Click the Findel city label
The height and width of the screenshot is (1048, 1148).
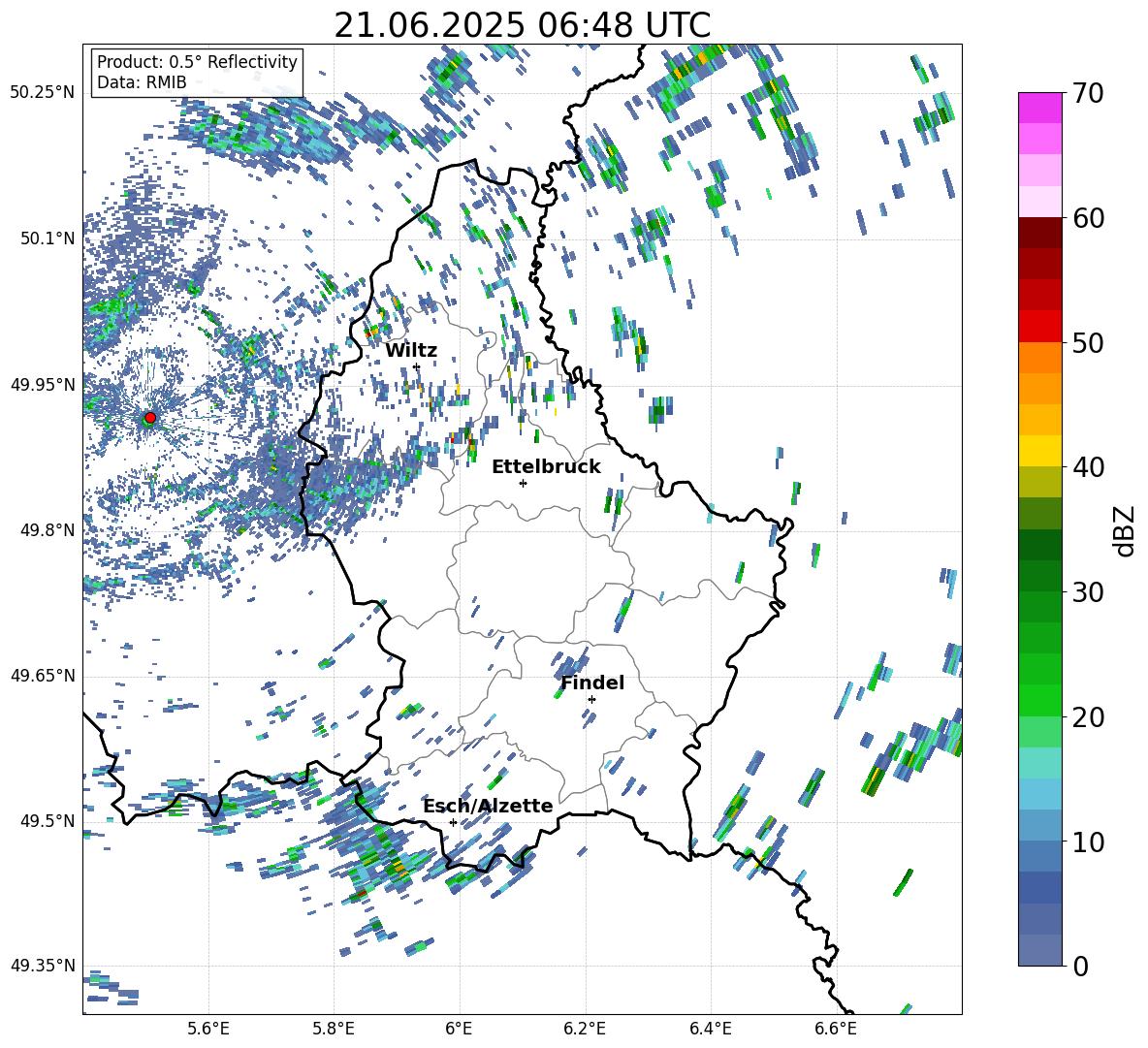pyautogui.click(x=592, y=683)
